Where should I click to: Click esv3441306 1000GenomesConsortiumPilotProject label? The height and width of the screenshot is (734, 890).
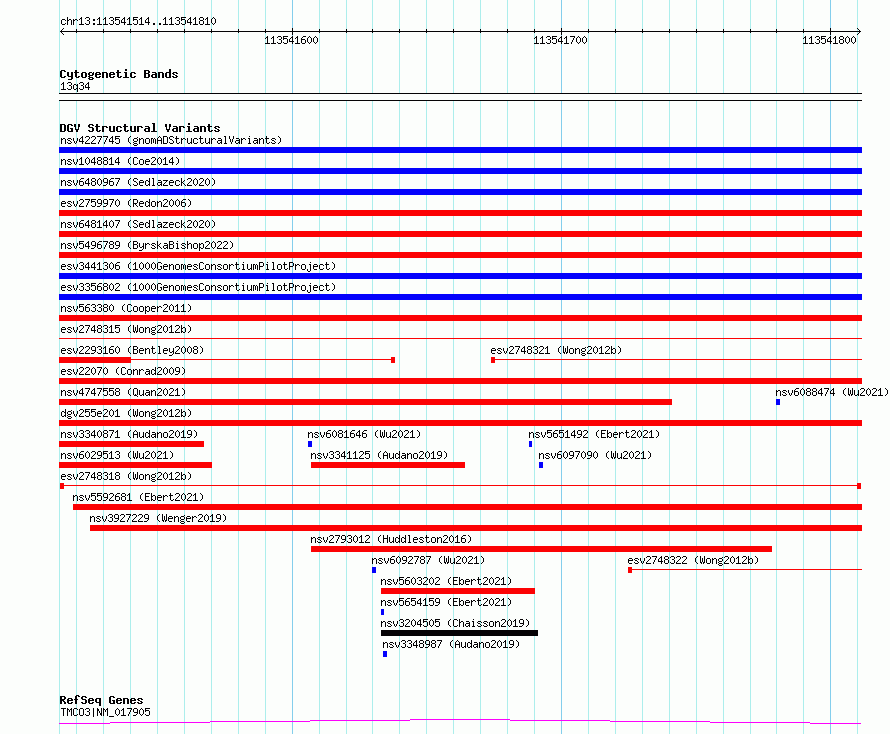(198, 266)
